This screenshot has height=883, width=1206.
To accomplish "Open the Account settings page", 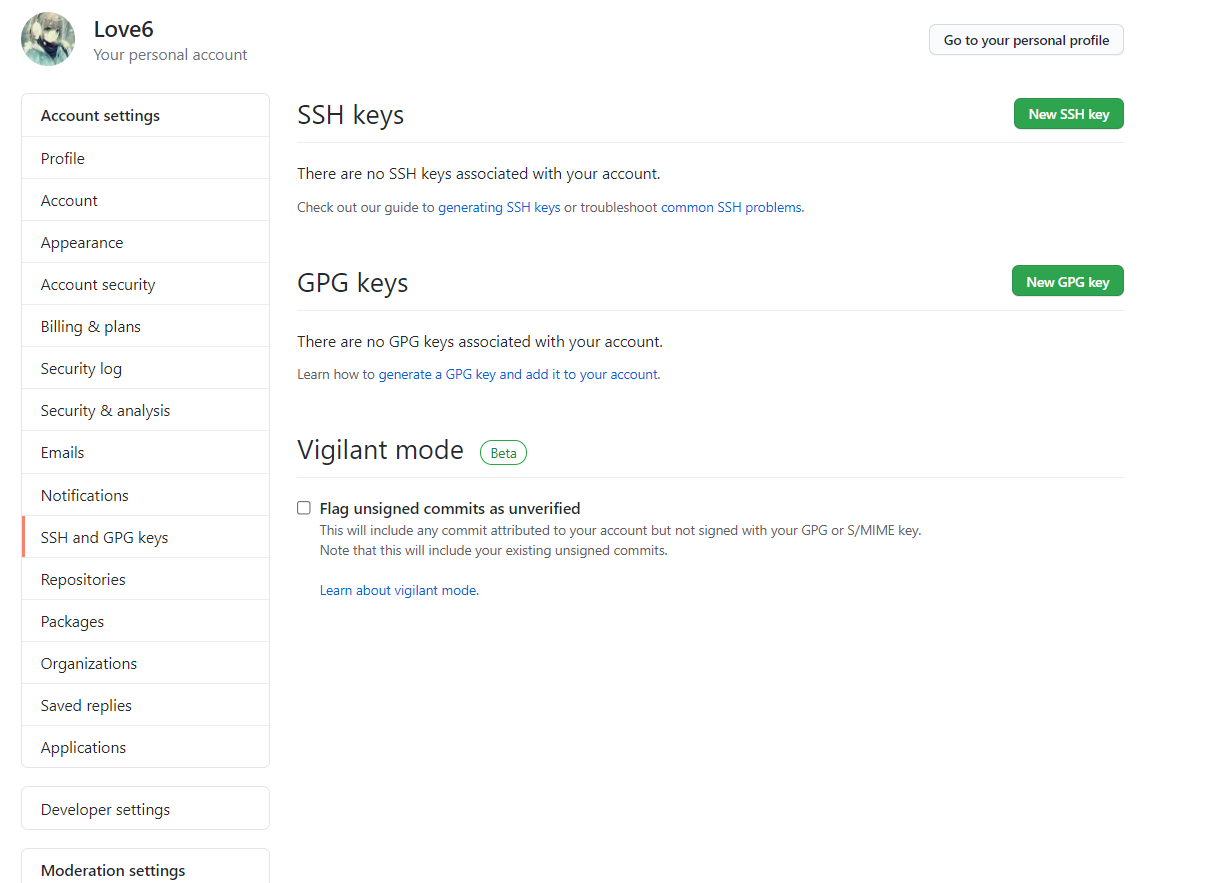I will [x=145, y=200].
